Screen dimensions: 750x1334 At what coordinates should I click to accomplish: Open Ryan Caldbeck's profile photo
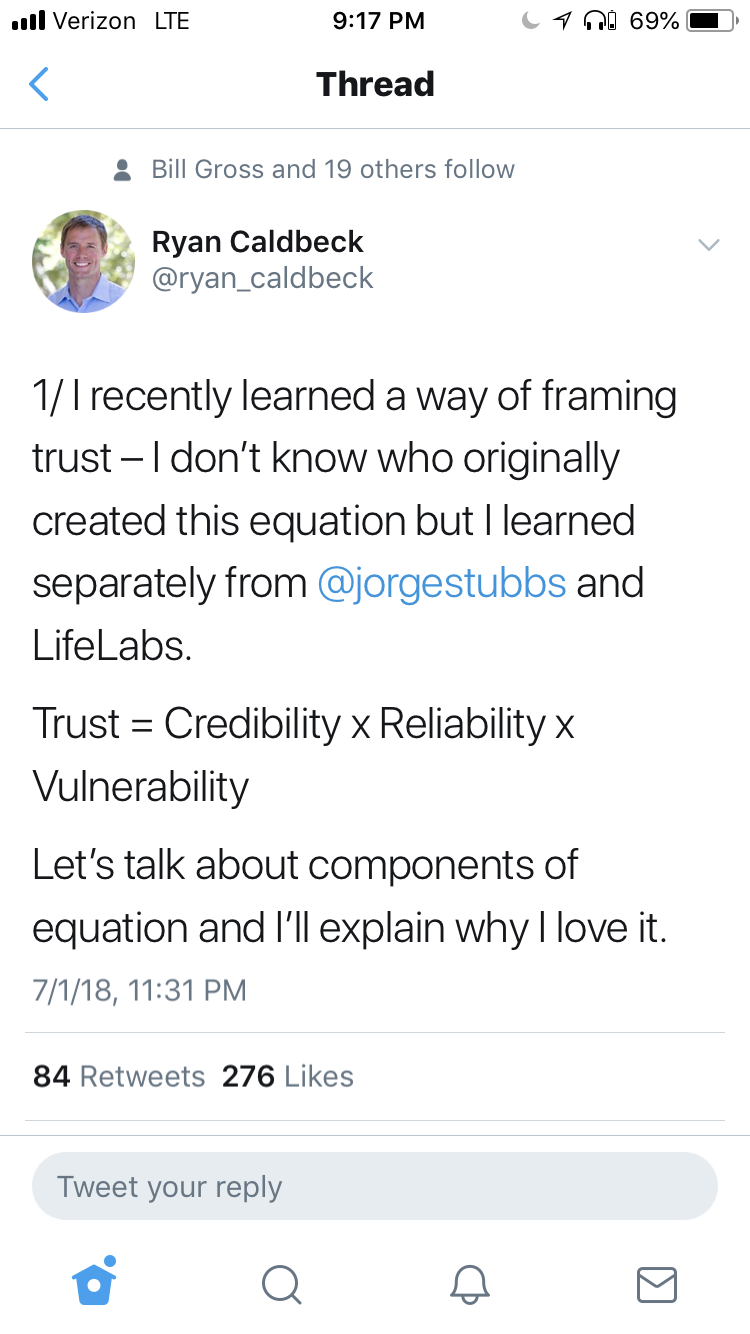[84, 262]
